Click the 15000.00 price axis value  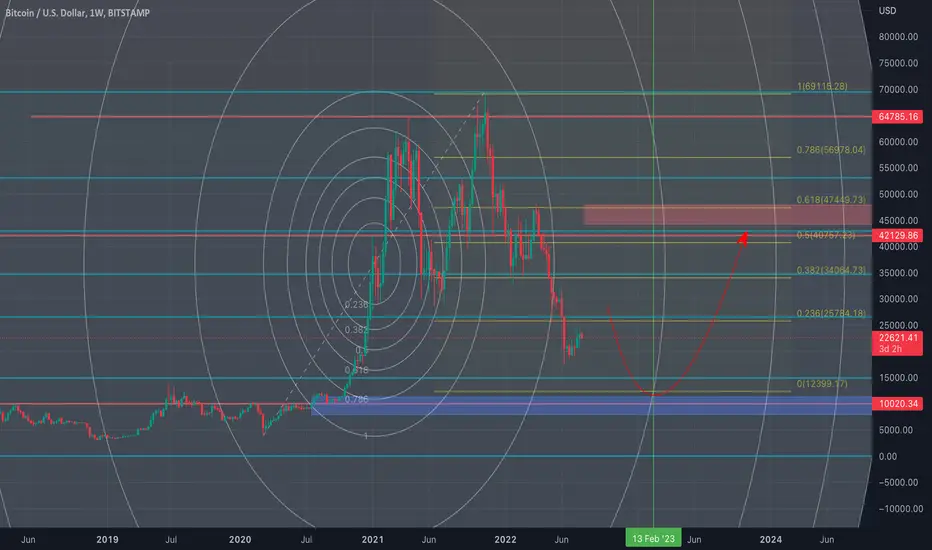tap(898, 378)
